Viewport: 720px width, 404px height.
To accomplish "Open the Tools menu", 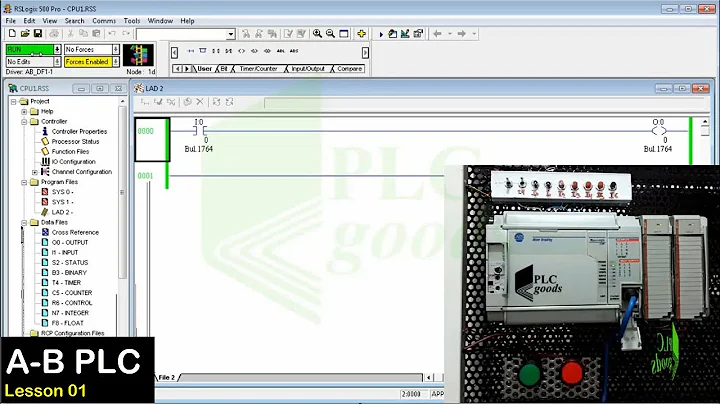I will [132, 21].
